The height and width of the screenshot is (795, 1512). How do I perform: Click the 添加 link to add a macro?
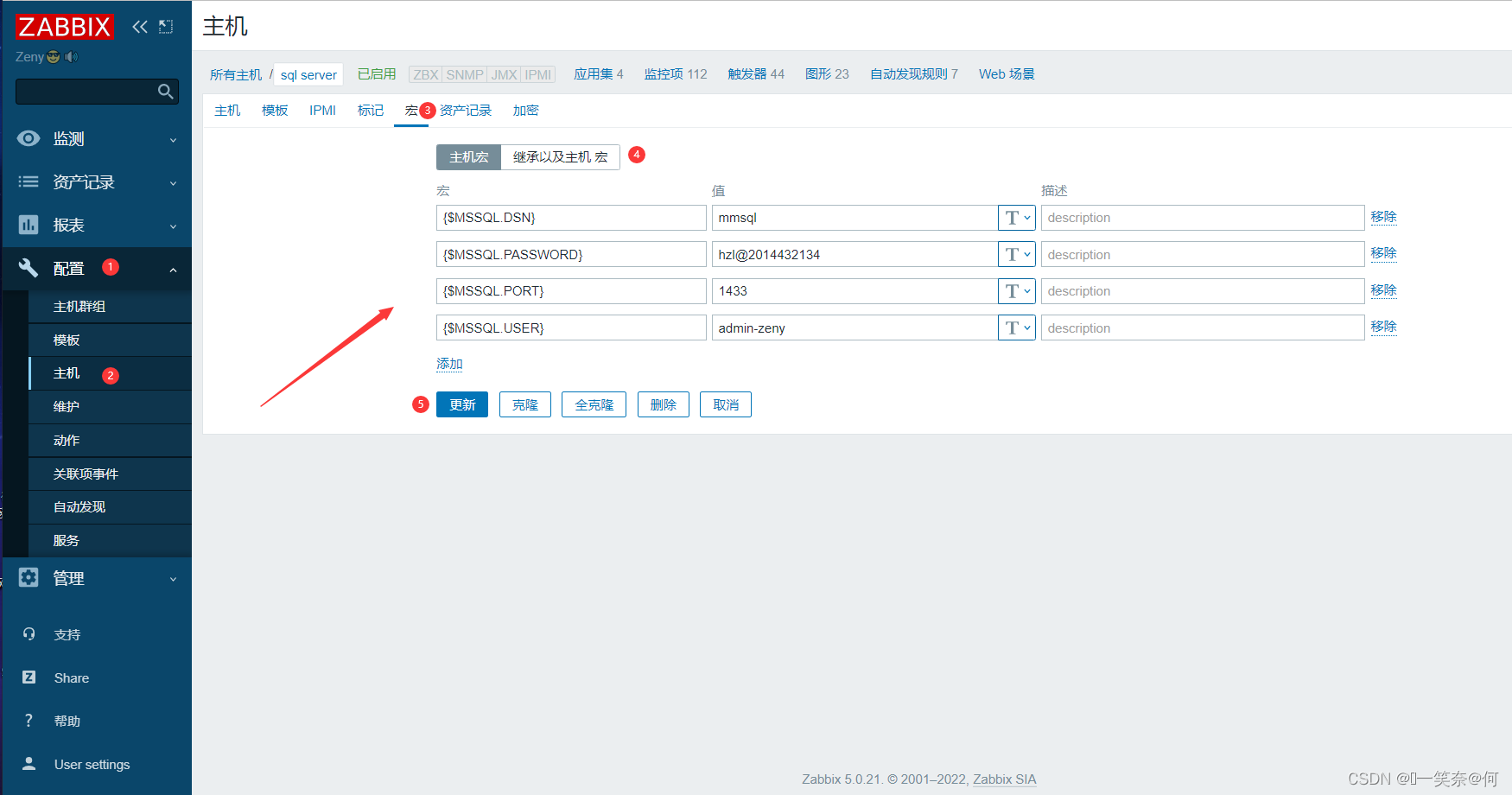coord(449,364)
